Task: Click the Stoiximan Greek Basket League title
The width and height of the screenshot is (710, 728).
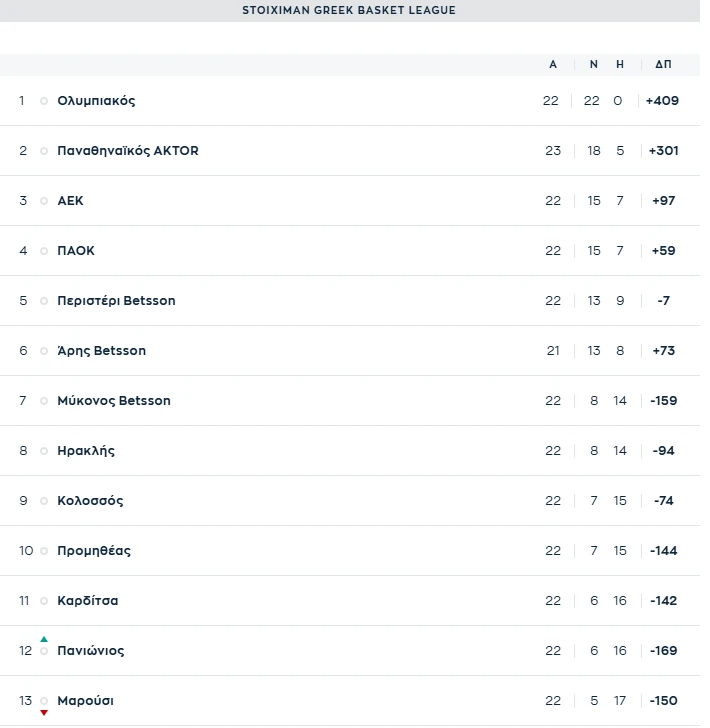Action: click(349, 10)
